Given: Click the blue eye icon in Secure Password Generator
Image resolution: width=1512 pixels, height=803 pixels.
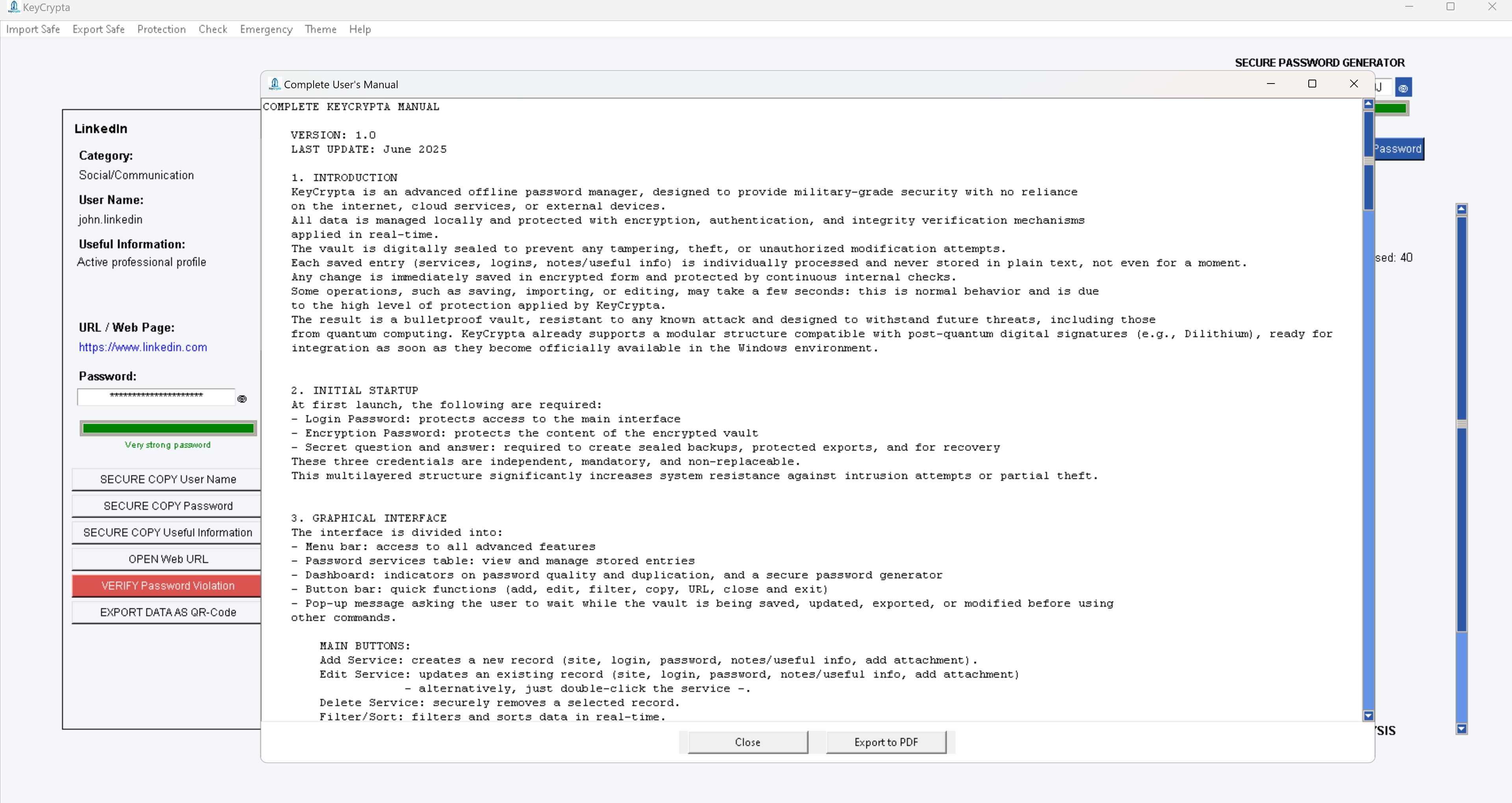Looking at the screenshot, I should pos(1403,87).
